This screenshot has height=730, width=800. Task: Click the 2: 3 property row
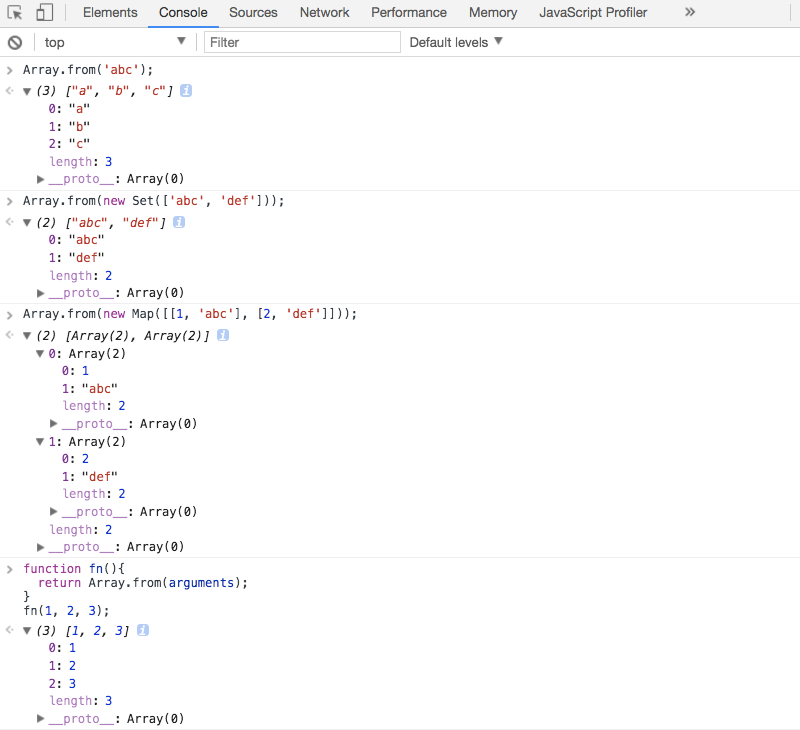pos(62,683)
